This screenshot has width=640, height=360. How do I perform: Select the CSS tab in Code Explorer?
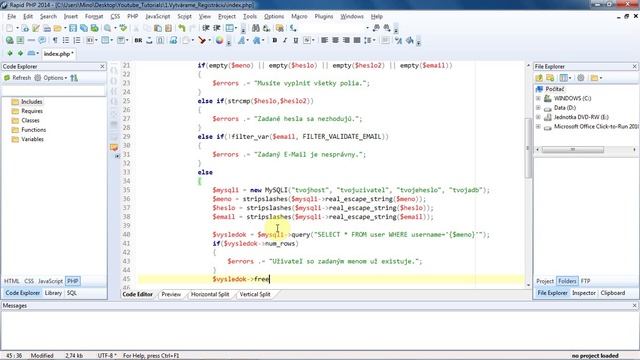point(29,281)
